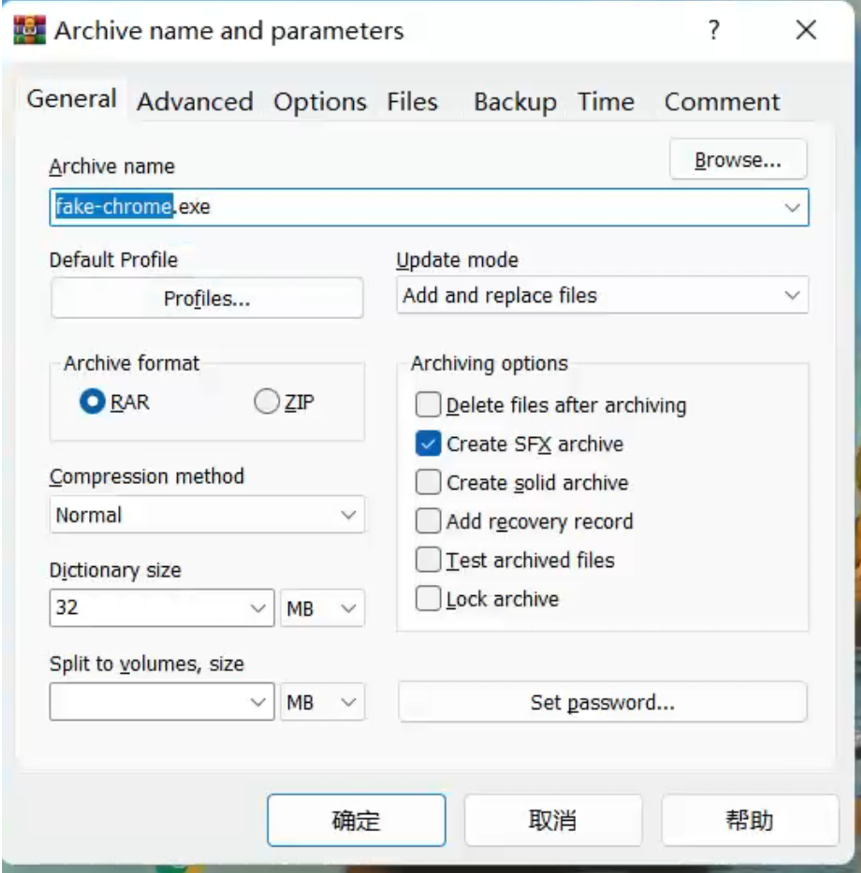The image size is (861, 873).
Task: Open the Dictionary size MB unit dropdown
Action: (322, 608)
